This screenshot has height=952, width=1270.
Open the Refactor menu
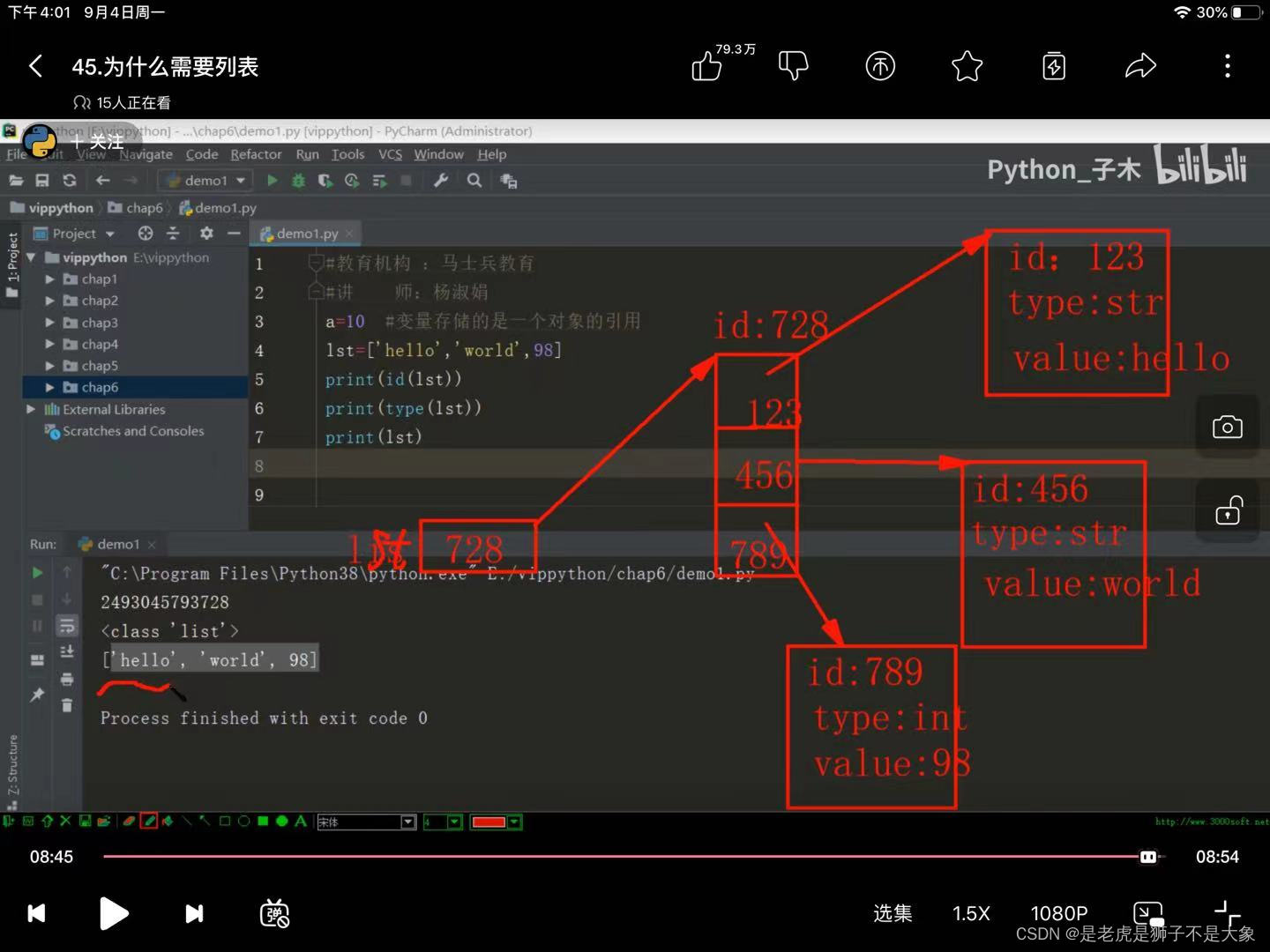click(256, 154)
